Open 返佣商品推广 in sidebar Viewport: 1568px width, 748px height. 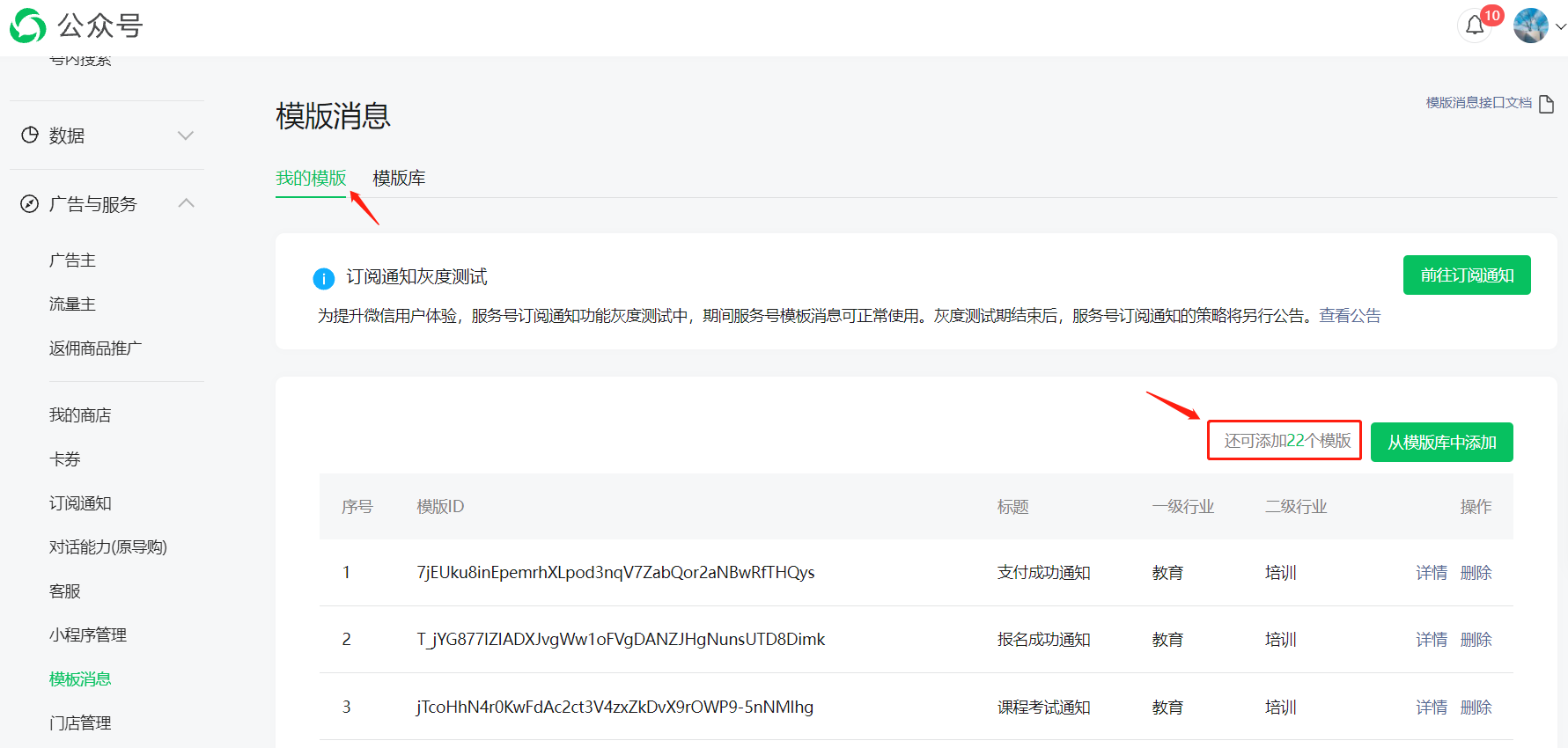[x=95, y=348]
